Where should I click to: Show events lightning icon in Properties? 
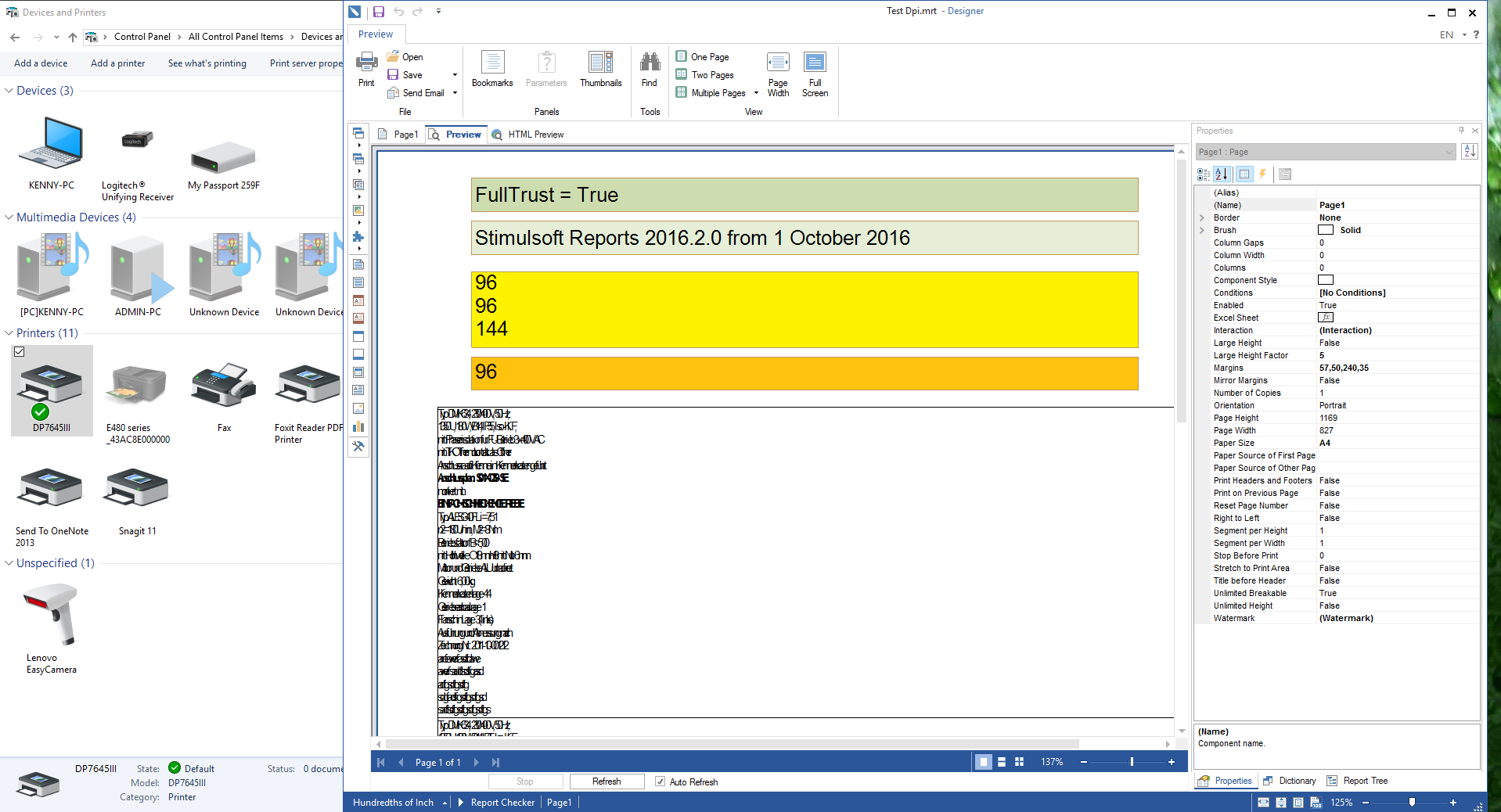click(x=1262, y=174)
